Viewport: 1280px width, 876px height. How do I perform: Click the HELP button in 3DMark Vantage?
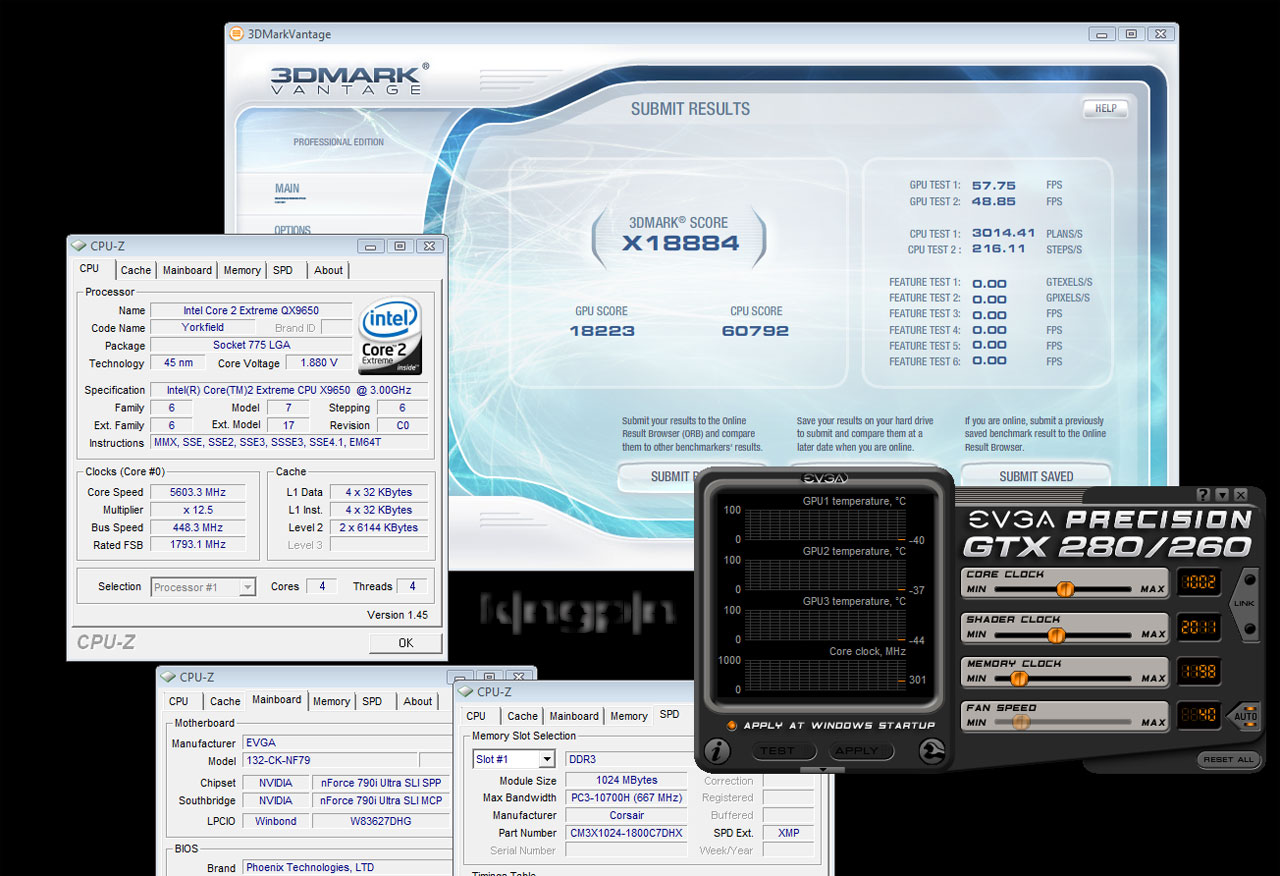[x=1105, y=109]
